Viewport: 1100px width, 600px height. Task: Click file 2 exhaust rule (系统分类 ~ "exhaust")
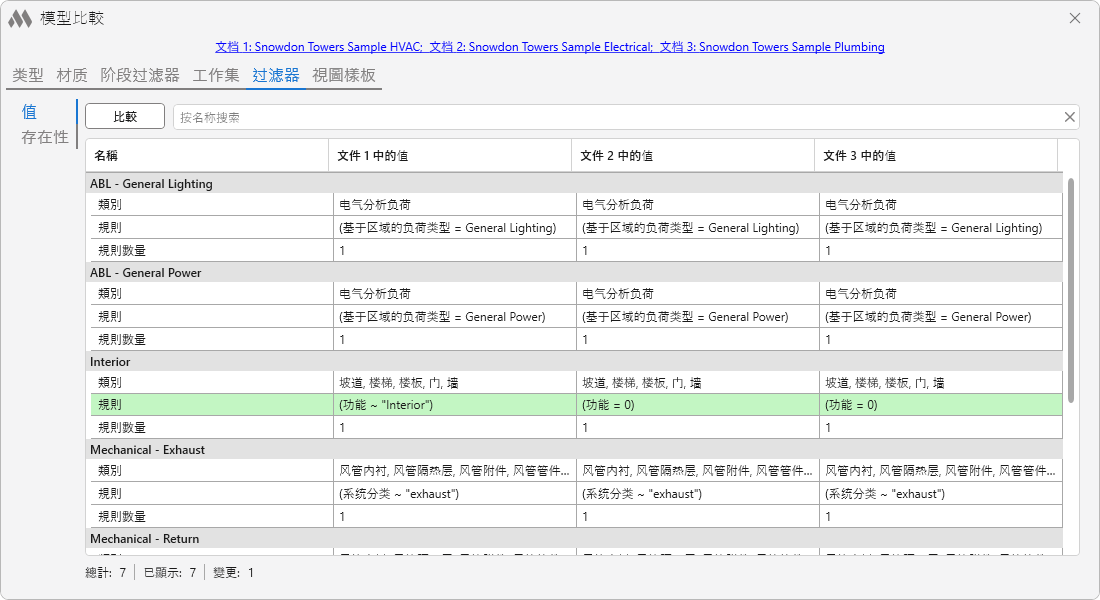642,494
